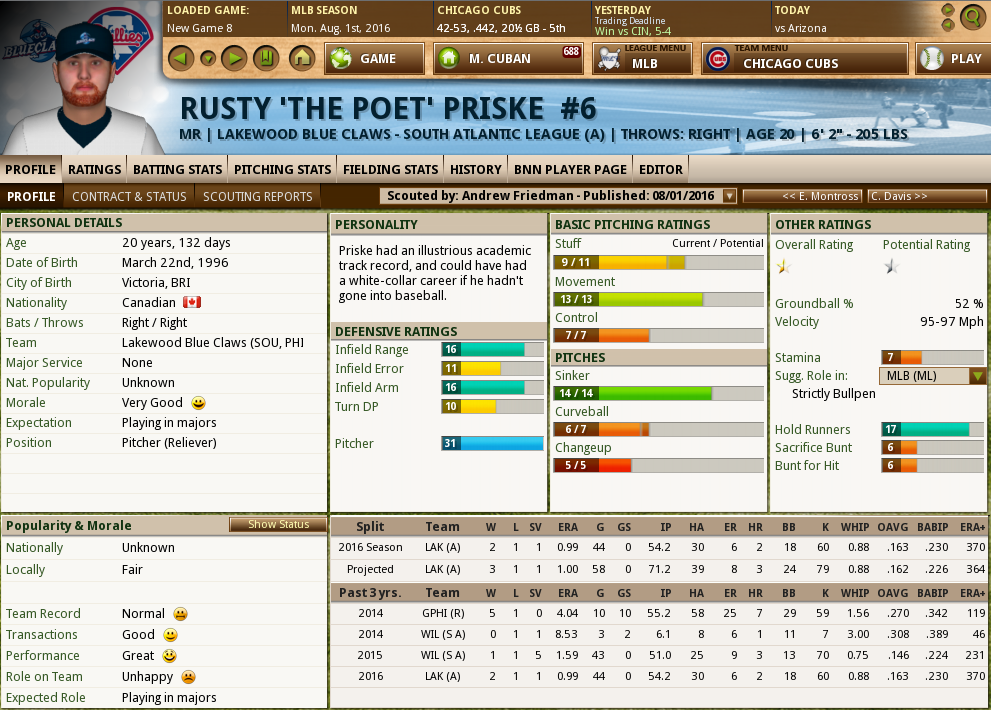Screen dimensions: 991x710
Task: Open the Contract & Status subtab
Action: click(129, 196)
